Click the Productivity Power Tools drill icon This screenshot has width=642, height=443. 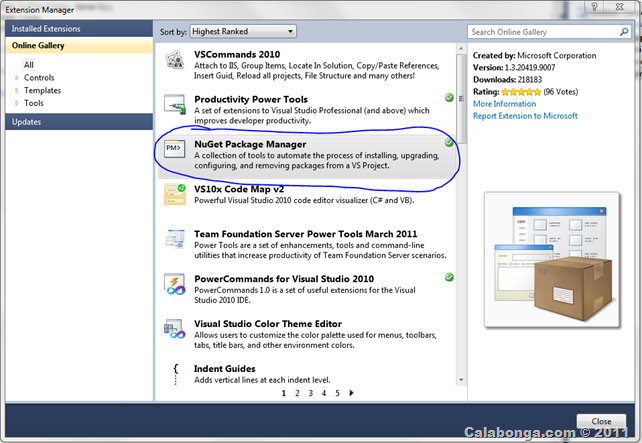click(175, 104)
